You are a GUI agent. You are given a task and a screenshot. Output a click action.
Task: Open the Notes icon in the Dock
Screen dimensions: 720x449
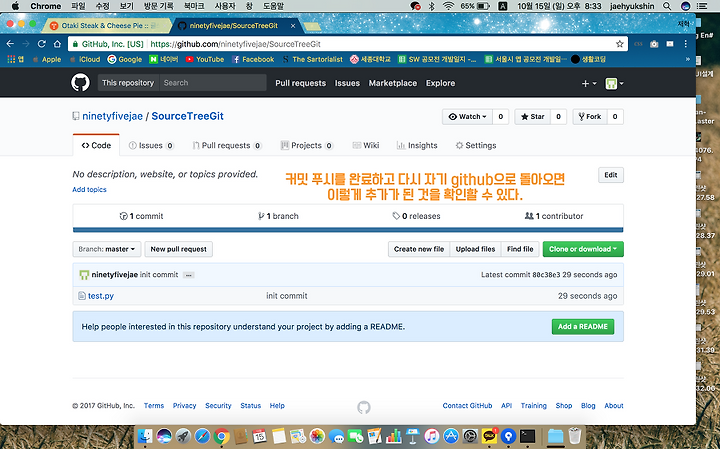279,436
